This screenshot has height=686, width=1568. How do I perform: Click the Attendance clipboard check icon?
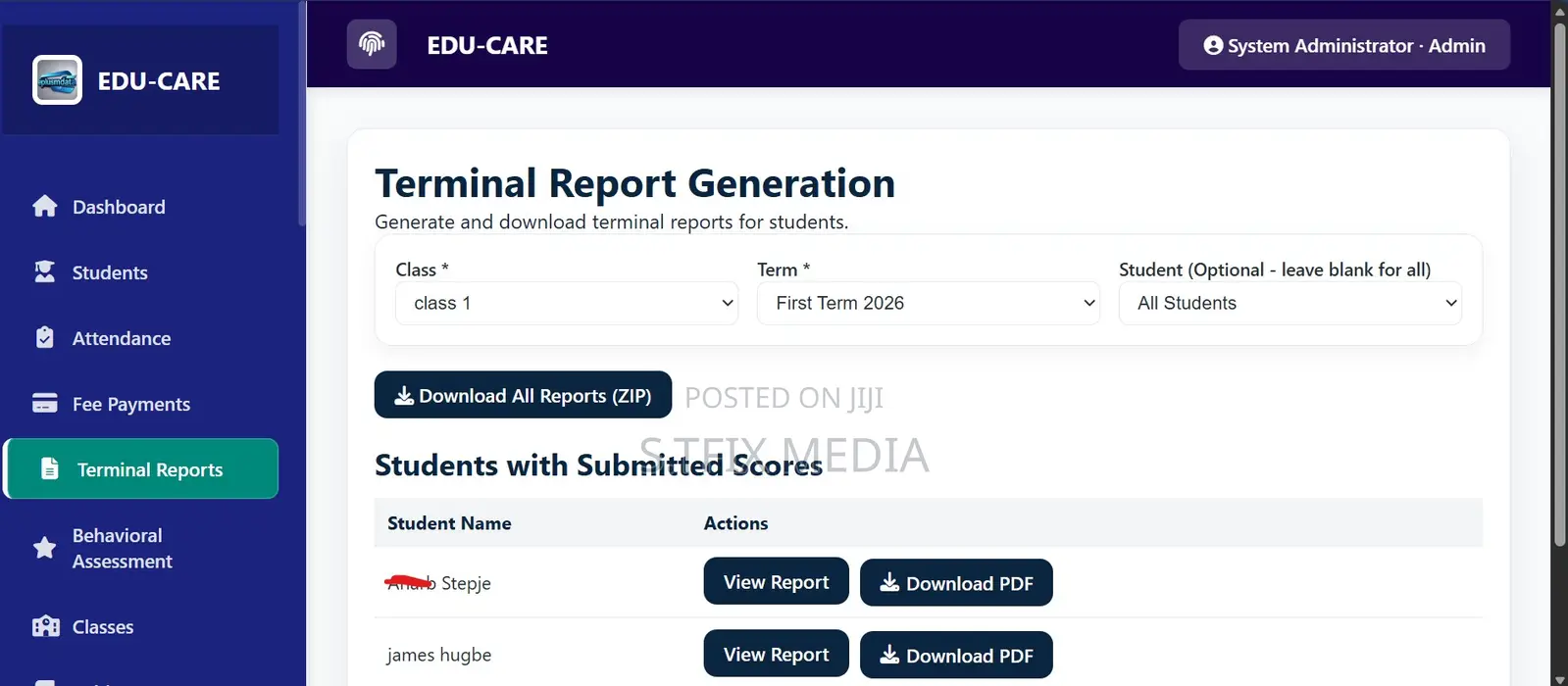tap(45, 337)
